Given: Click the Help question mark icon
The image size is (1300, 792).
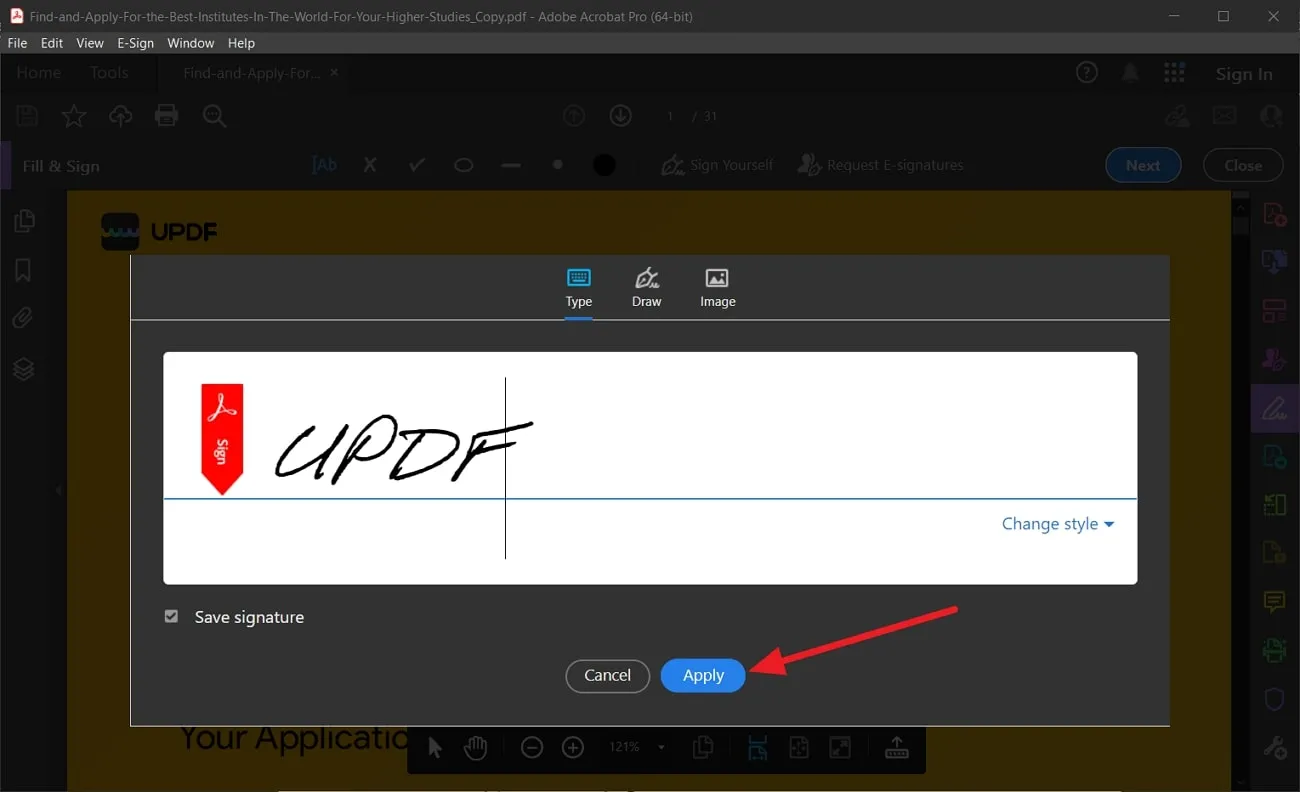Looking at the screenshot, I should pos(1086,73).
